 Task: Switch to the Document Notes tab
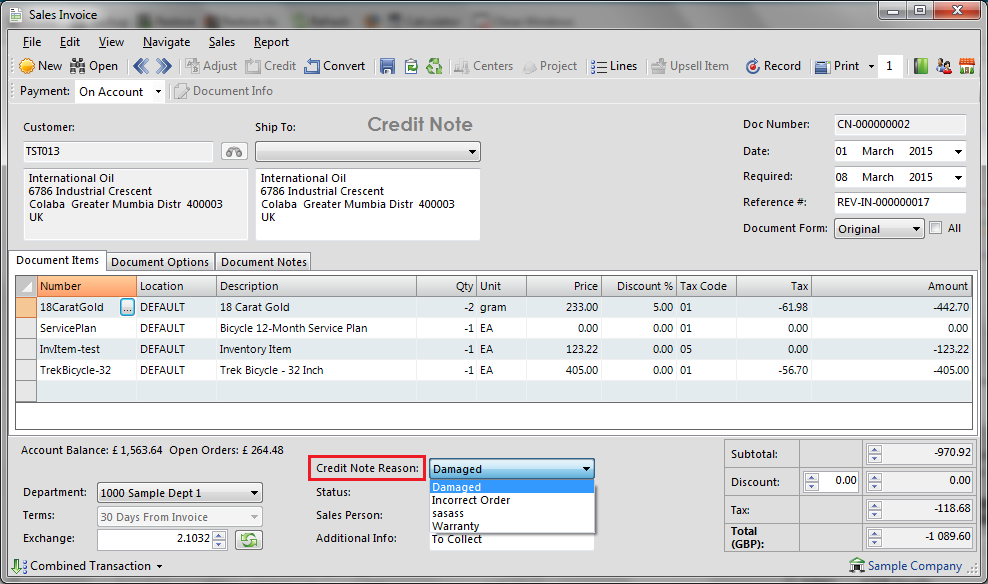tap(264, 262)
